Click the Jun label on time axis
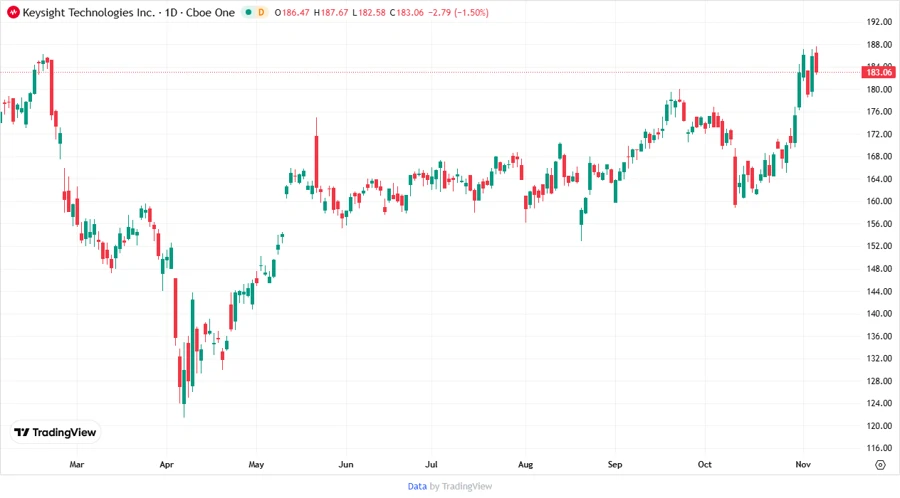The image size is (900, 498). click(x=346, y=464)
